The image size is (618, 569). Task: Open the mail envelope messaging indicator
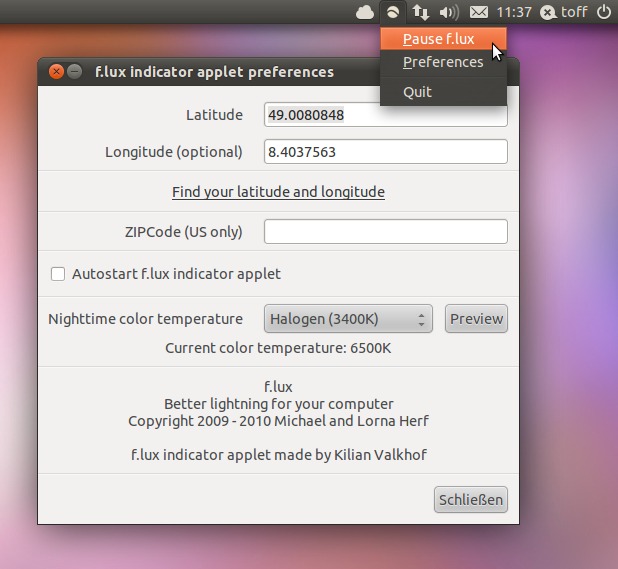coord(479,12)
